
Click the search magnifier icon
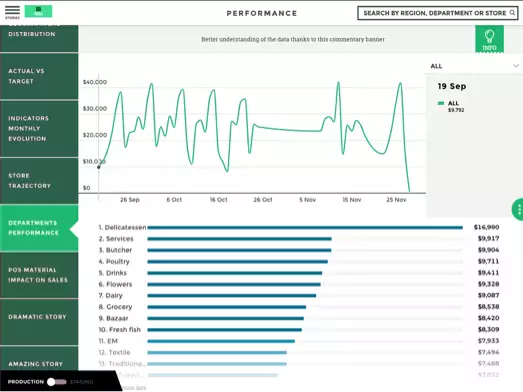point(512,13)
